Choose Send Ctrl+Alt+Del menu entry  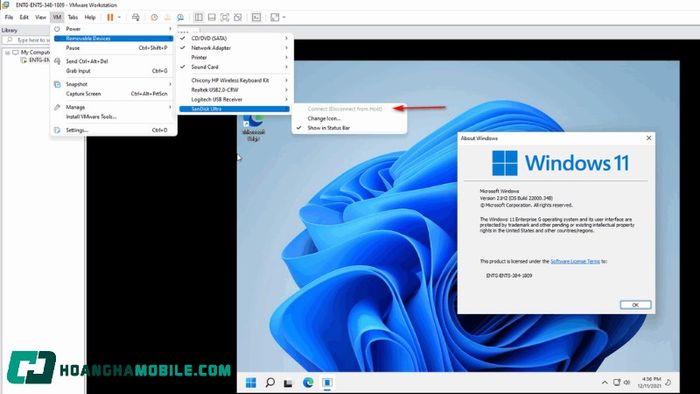pos(113,61)
